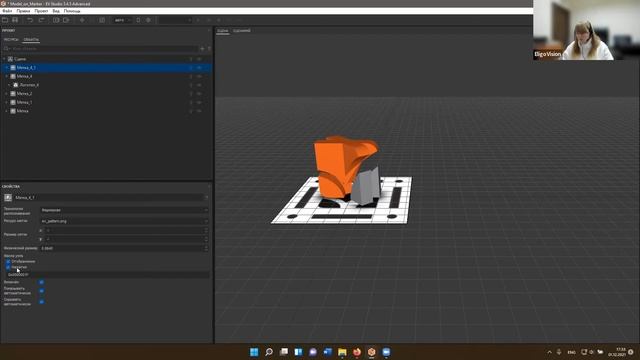Click the Сцена scene node icon
Image resolution: width=640 pixels, height=360 pixels.
coord(11,59)
